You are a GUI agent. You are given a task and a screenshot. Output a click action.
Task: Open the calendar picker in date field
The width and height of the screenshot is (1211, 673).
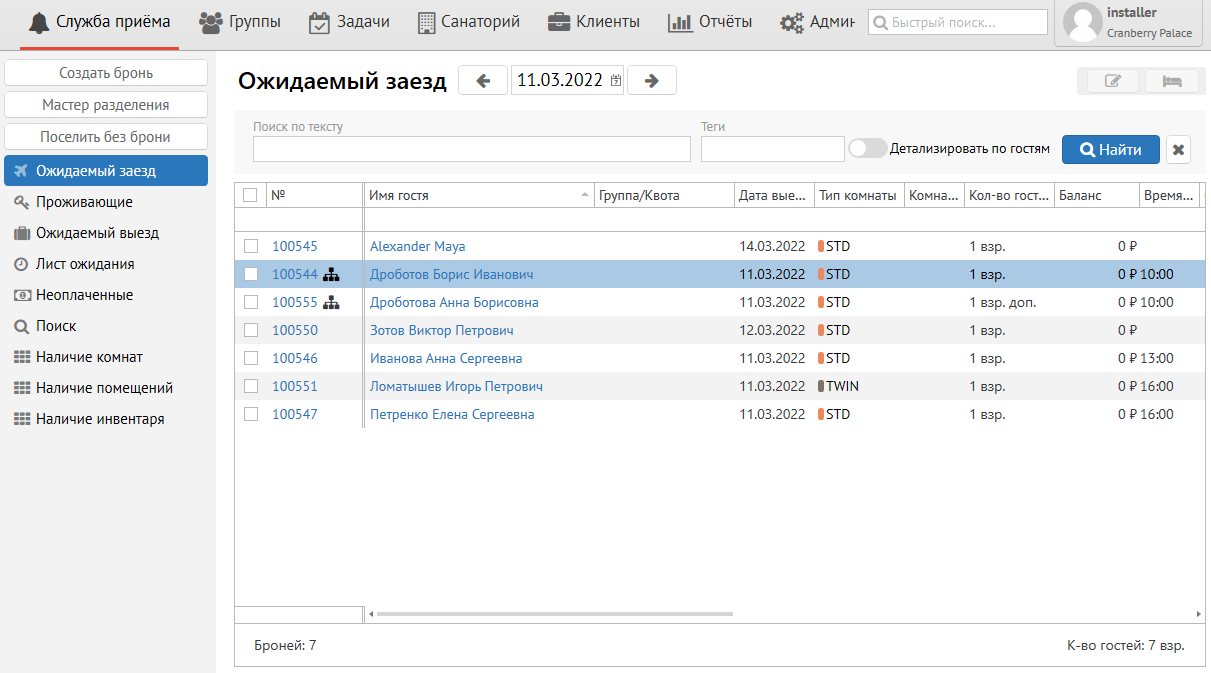(616, 81)
